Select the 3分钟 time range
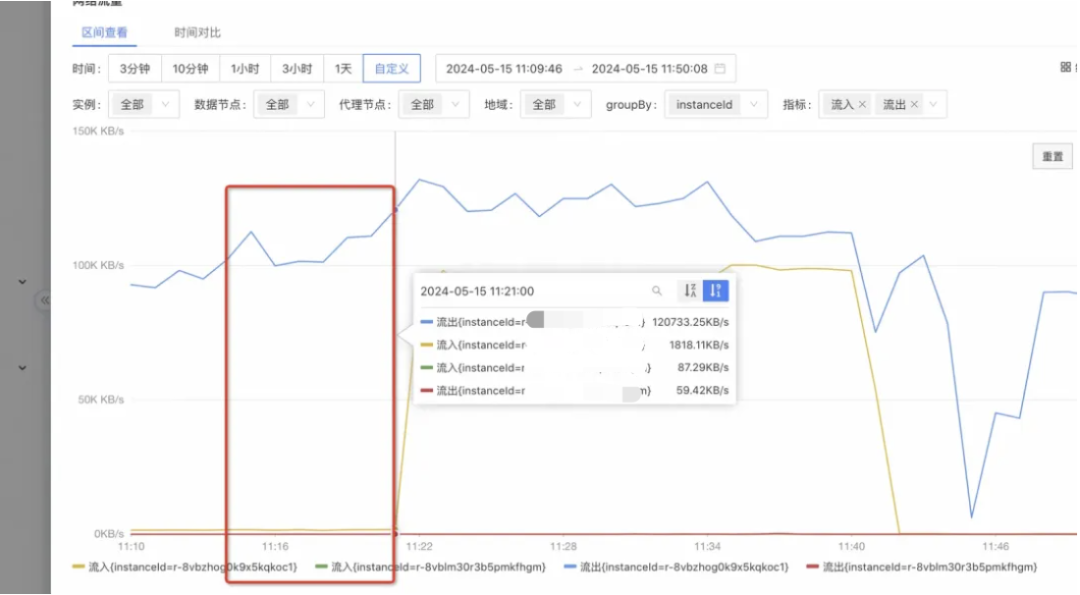Image resolution: width=1080 pixels, height=595 pixels. tap(135, 69)
